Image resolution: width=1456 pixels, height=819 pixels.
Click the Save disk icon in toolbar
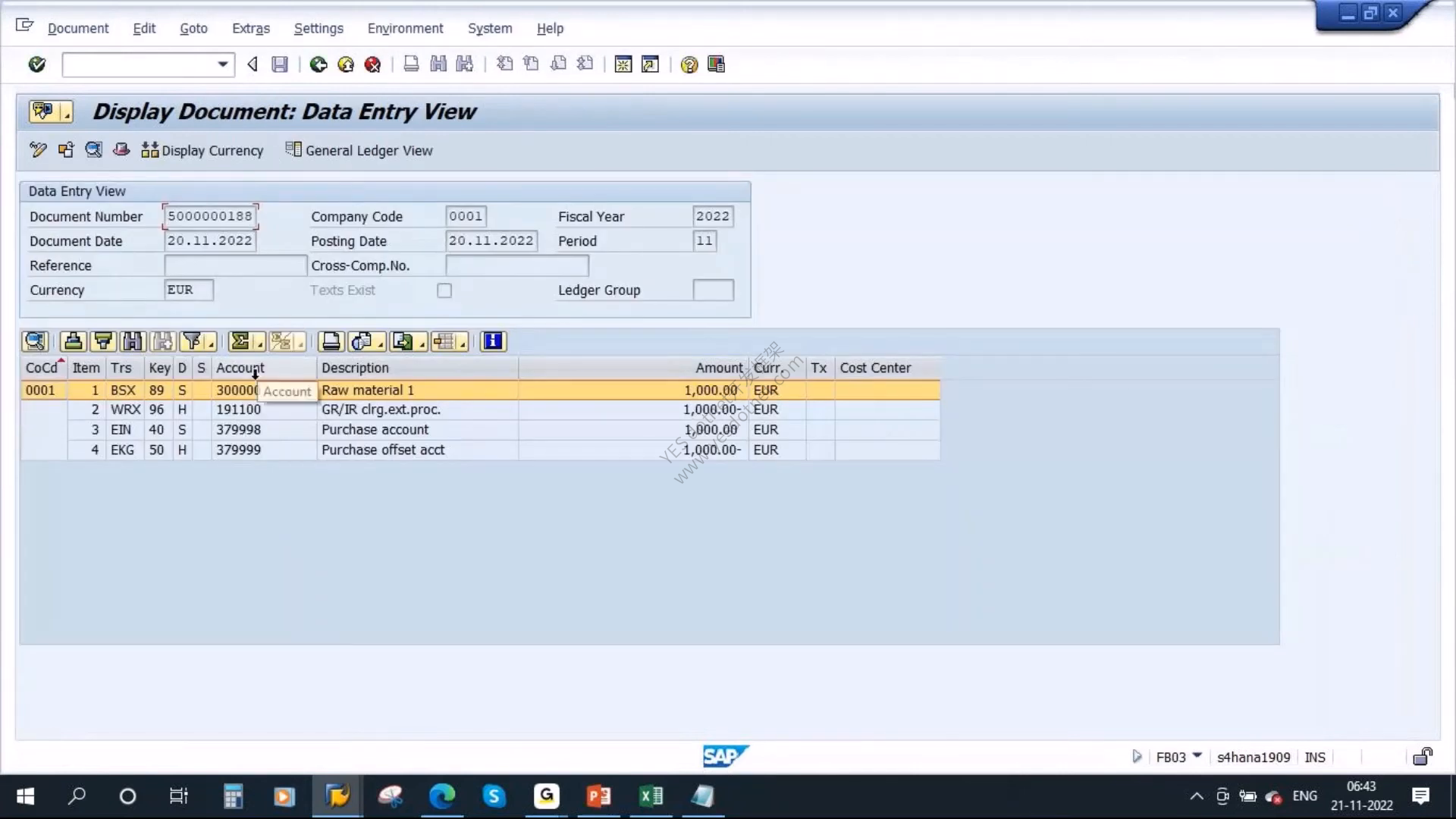[x=280, y=64]
